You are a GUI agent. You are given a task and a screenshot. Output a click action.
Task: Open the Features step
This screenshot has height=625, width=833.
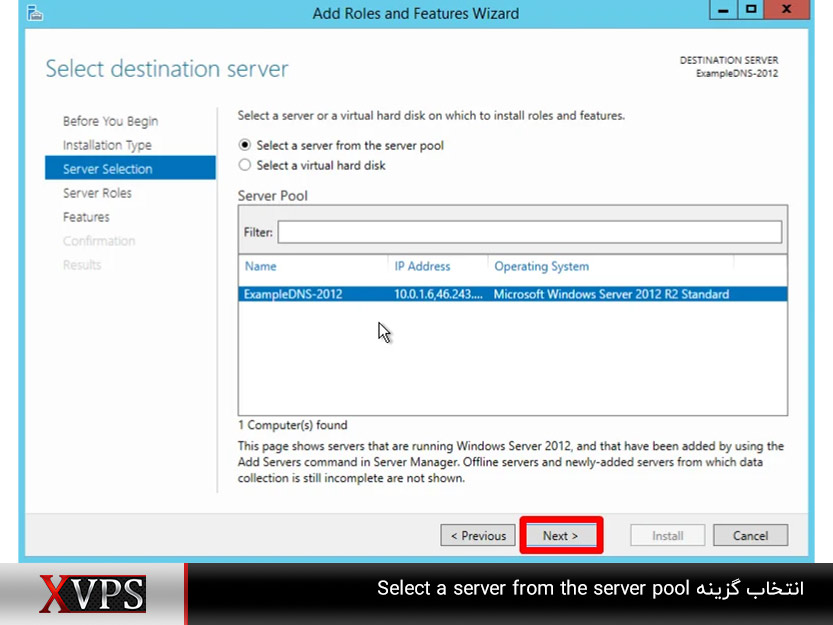tap(86, 217)
